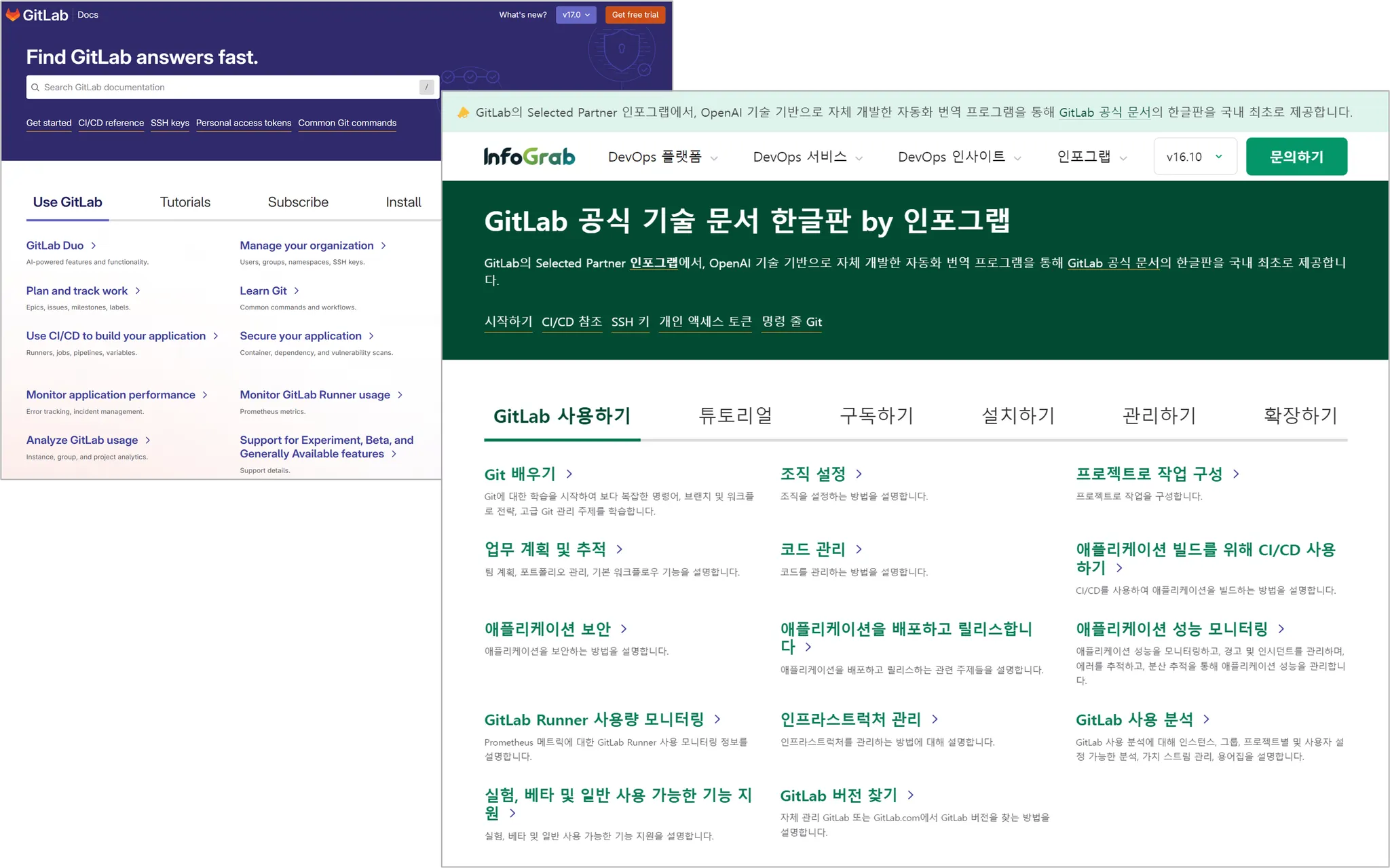The width and height of the screenshot is (1390, 868).
Task: Open the v16.10 version selector
Action: click(1195, 157)
